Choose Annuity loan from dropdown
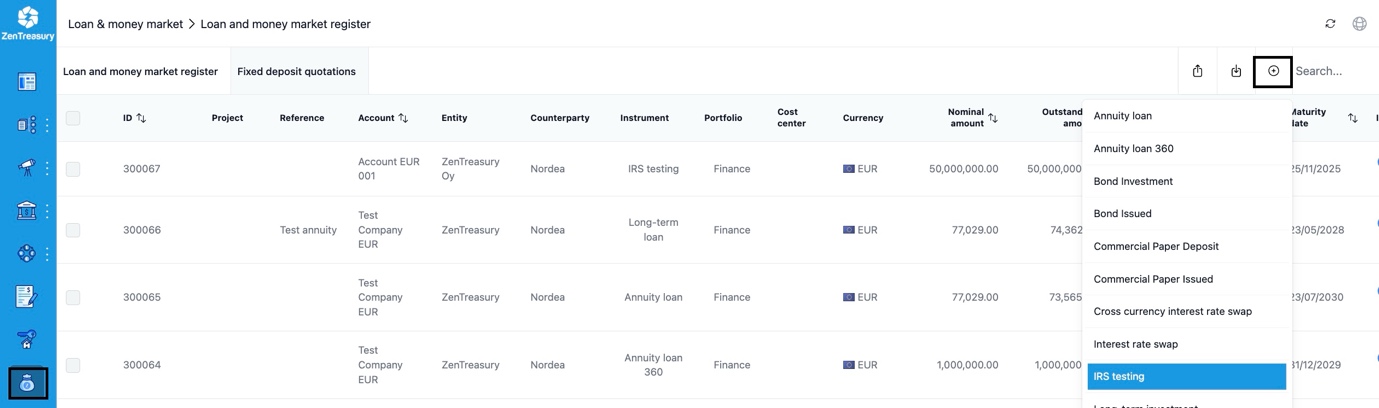The image size is (1379, 408). tap(1187, 116)
